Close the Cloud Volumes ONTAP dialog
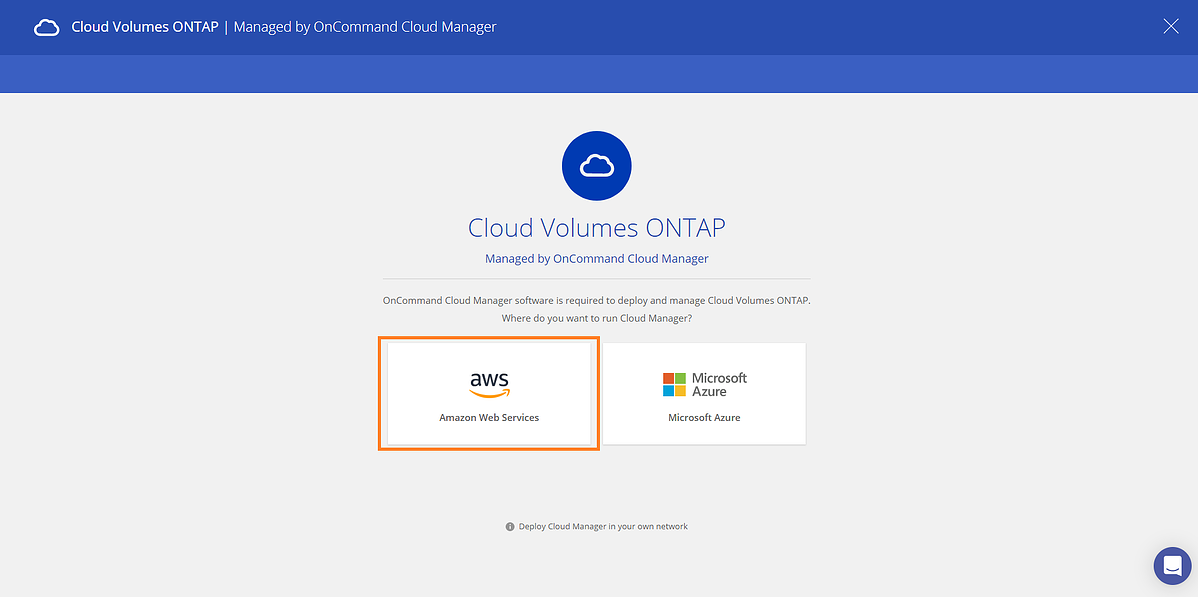This screenshot has width=1198, height=597. pos(1170,27)
